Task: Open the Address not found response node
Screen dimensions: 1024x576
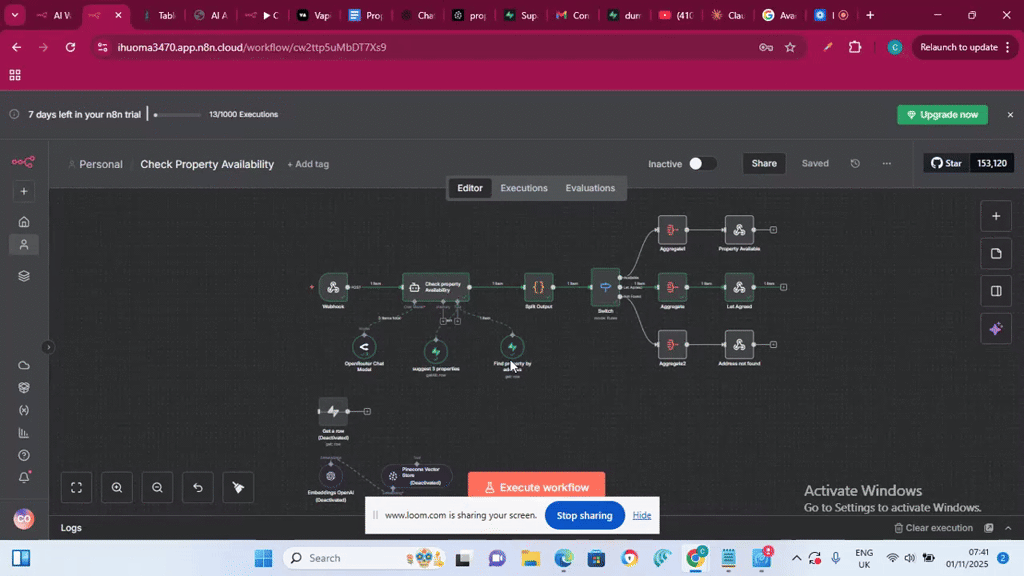Action: coord(739,344)
